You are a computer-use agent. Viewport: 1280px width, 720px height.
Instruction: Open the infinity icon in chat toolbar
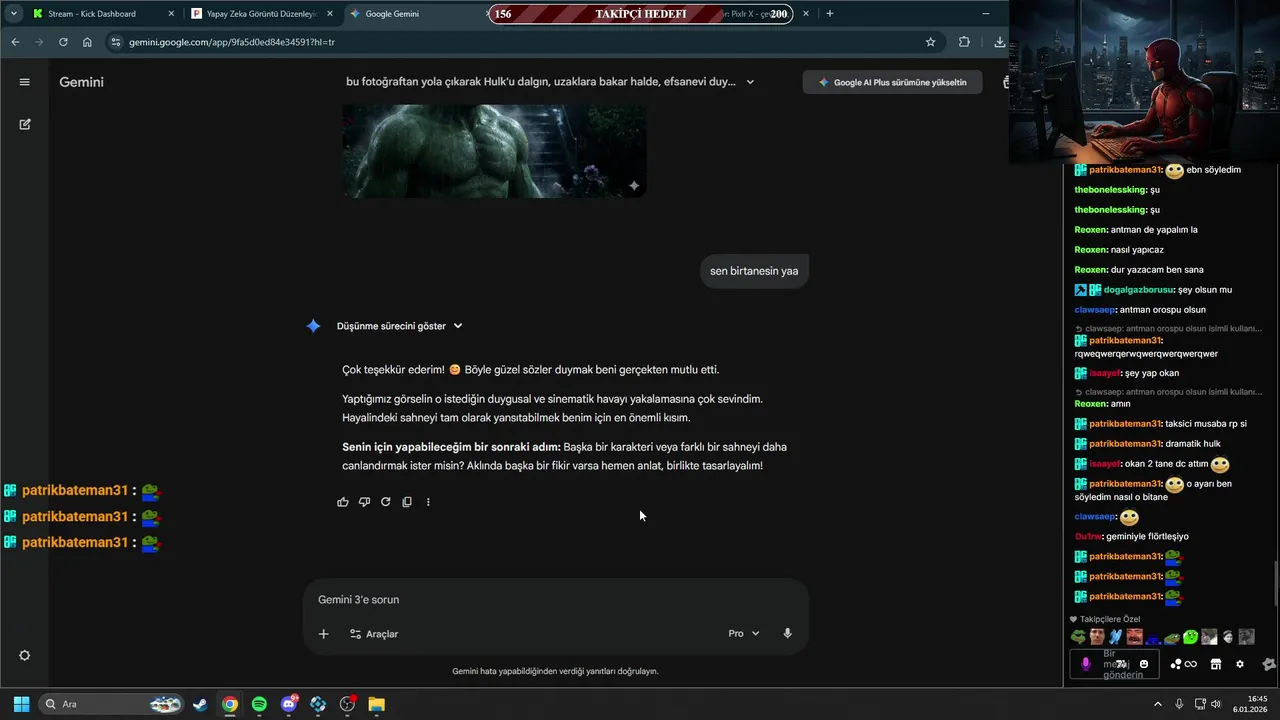[1191, 664]
